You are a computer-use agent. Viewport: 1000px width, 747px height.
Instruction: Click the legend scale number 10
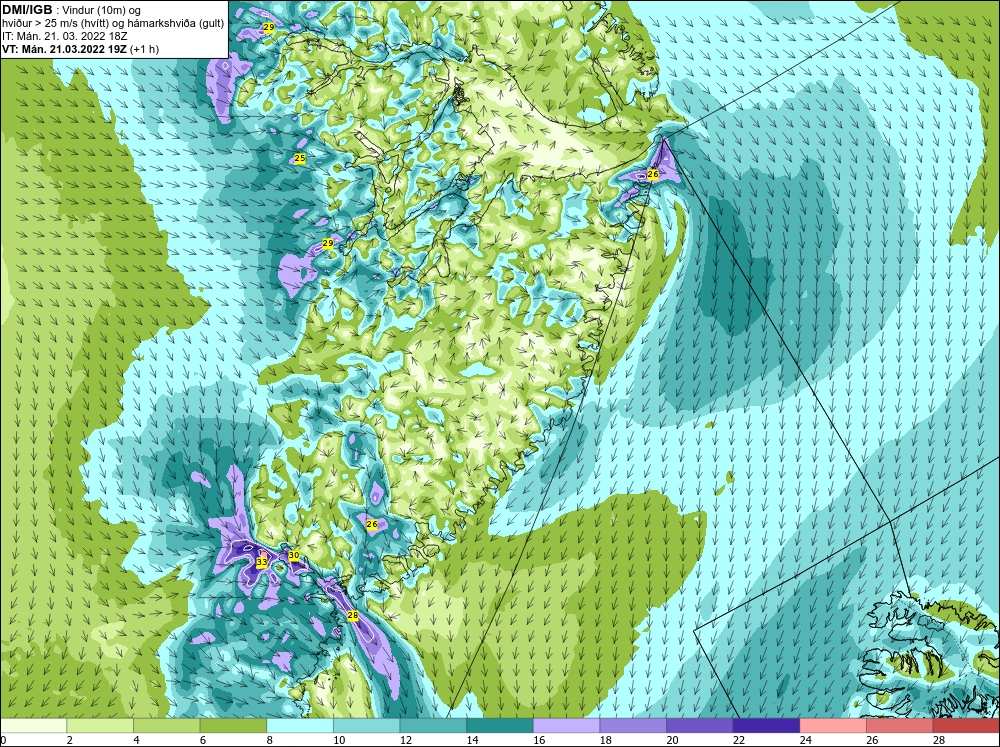pyautogui.click(x=339, y=740)
